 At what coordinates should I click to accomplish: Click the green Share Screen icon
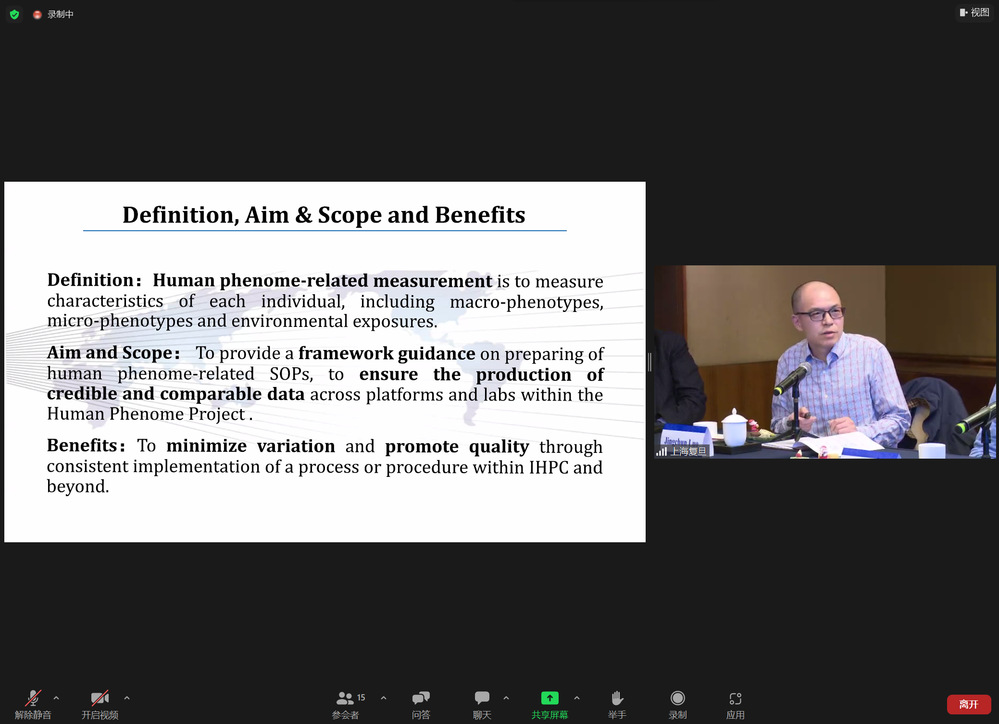[549, 698]
